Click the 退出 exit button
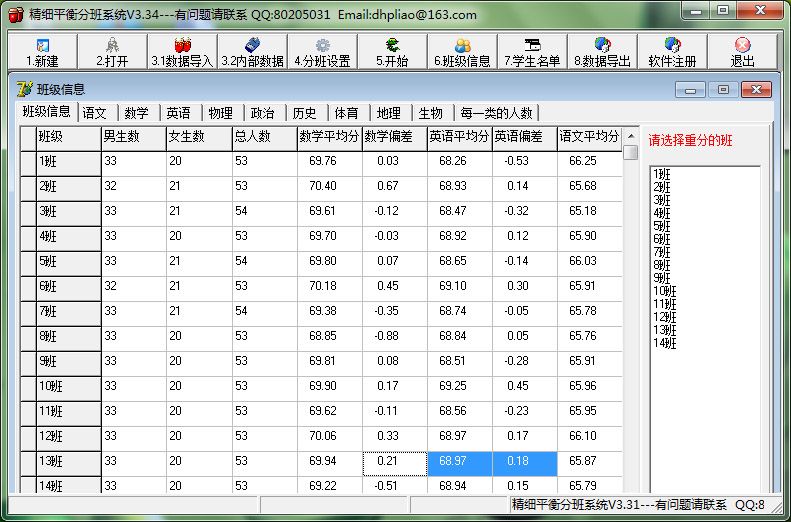The height and width of the screenshot is (522, 791). tap(742, 51)
